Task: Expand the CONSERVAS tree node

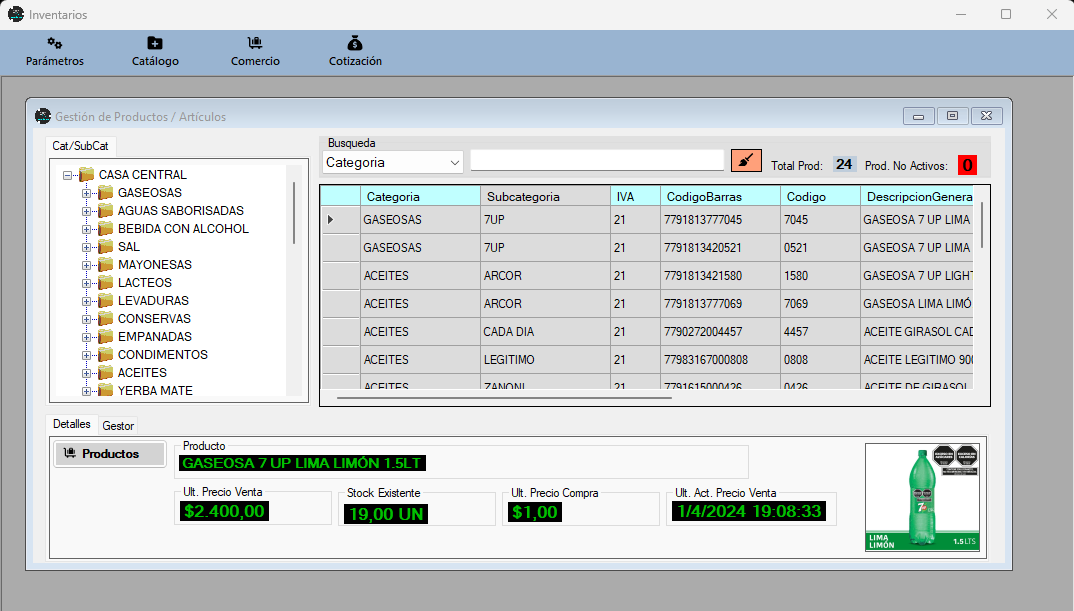Action: tap(86, 319)
